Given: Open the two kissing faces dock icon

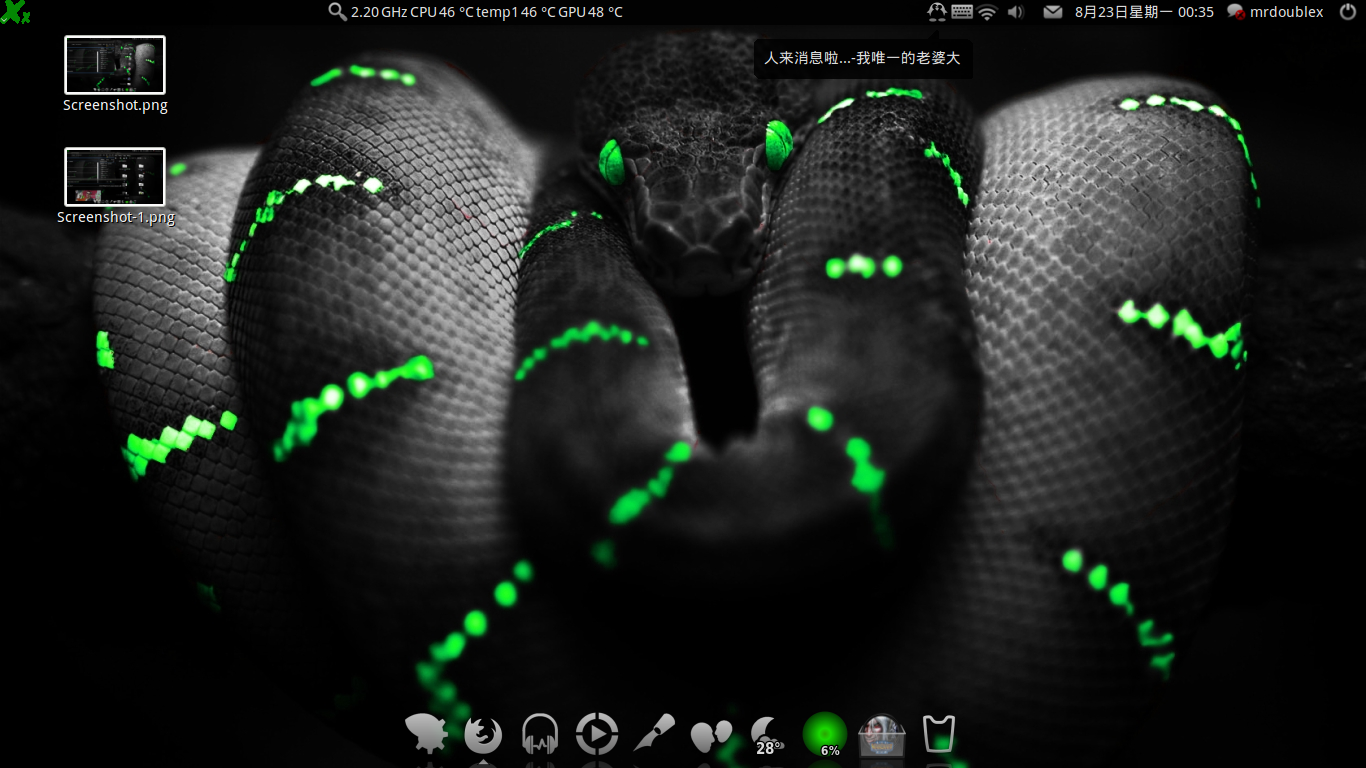Looking at the screenshot, I should coord(711,736).
